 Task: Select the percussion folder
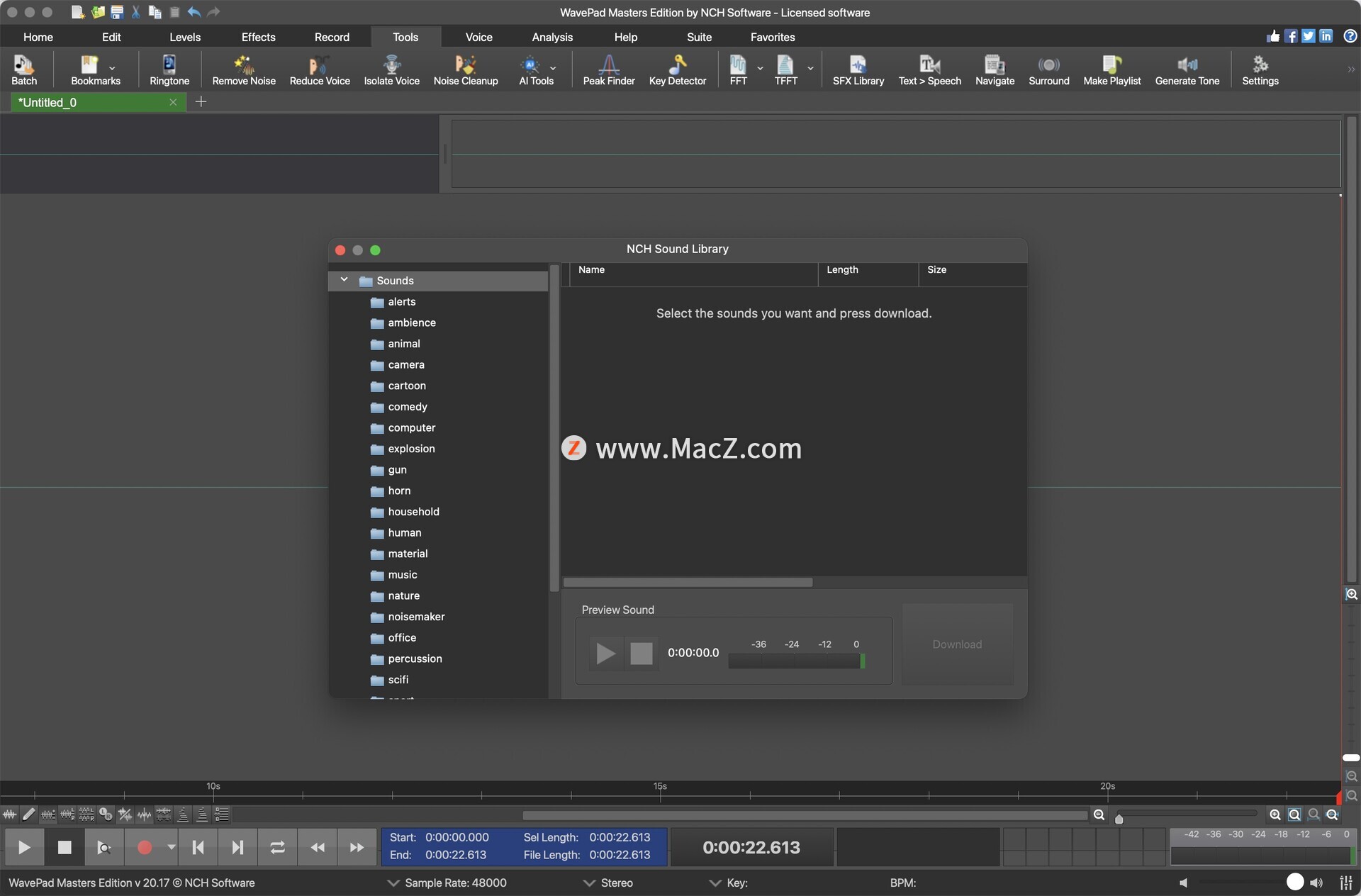click(415, 659)
